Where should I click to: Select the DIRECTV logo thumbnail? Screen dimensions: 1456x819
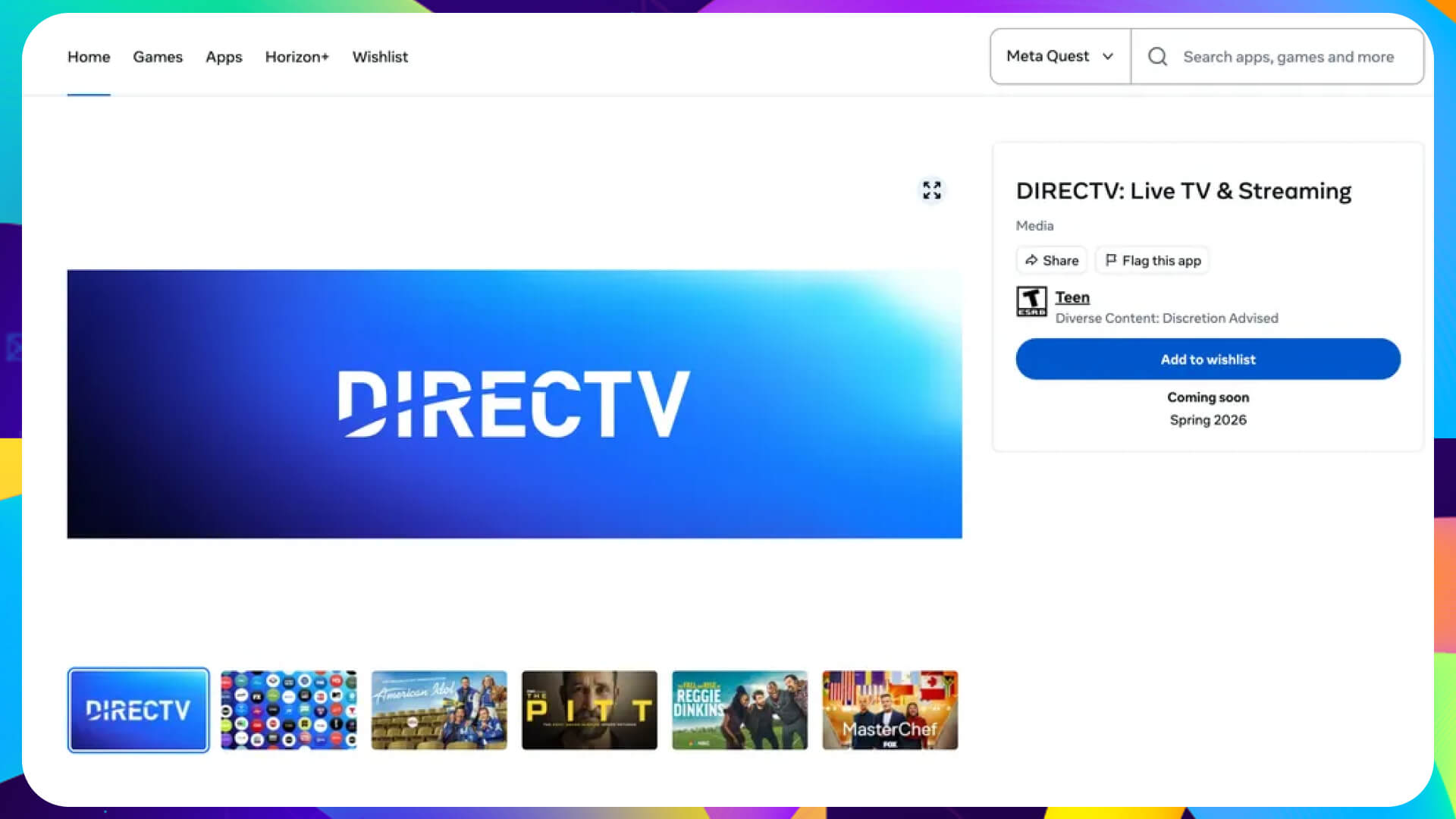coord(138,711)
